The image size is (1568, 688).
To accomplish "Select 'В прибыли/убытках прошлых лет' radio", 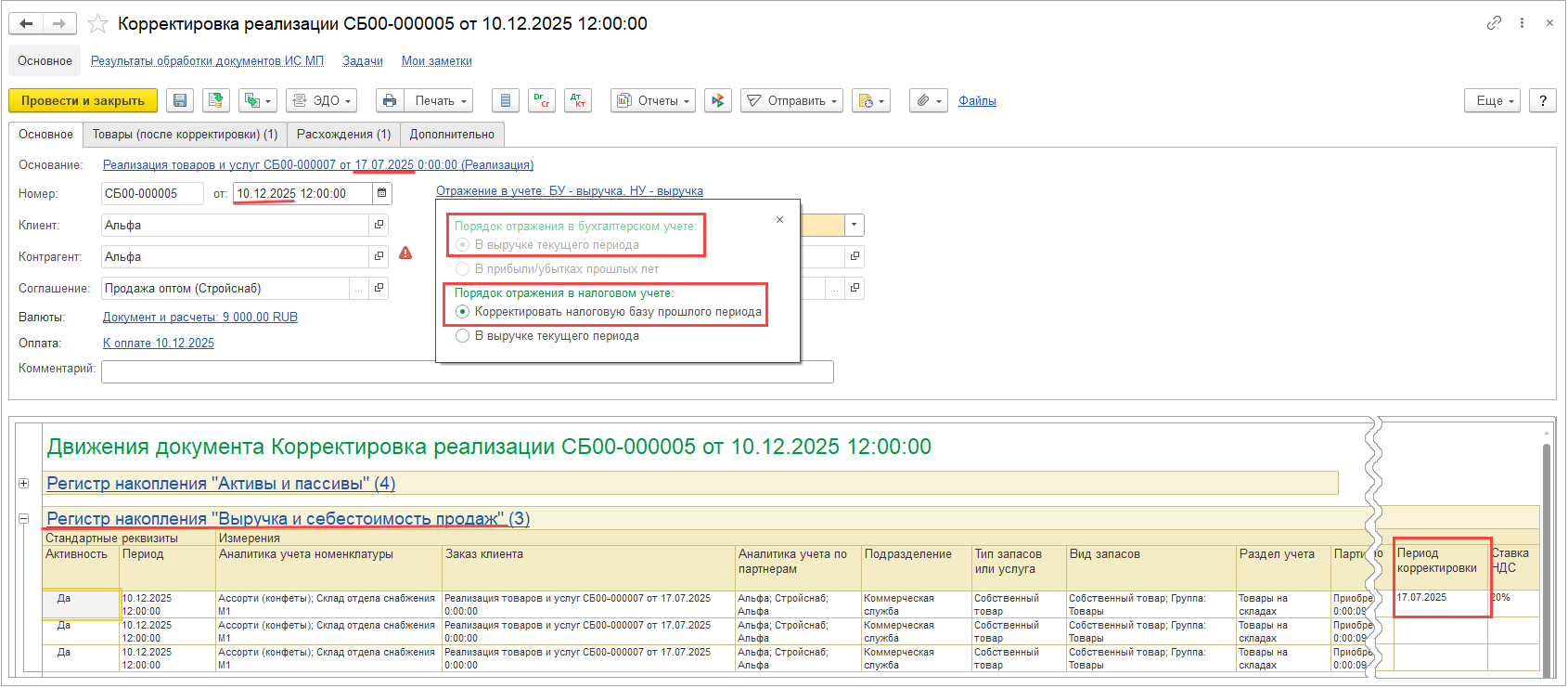I will 463,269.
